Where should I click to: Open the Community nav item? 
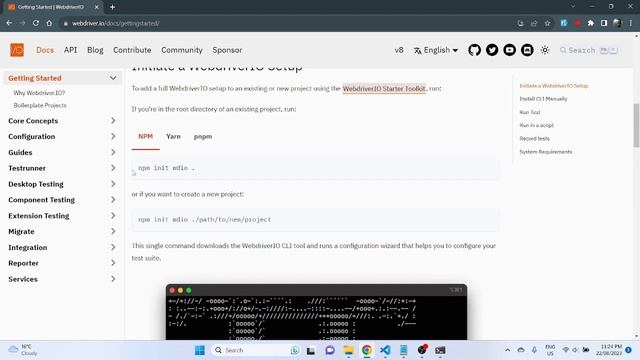[x=182, y=50]
